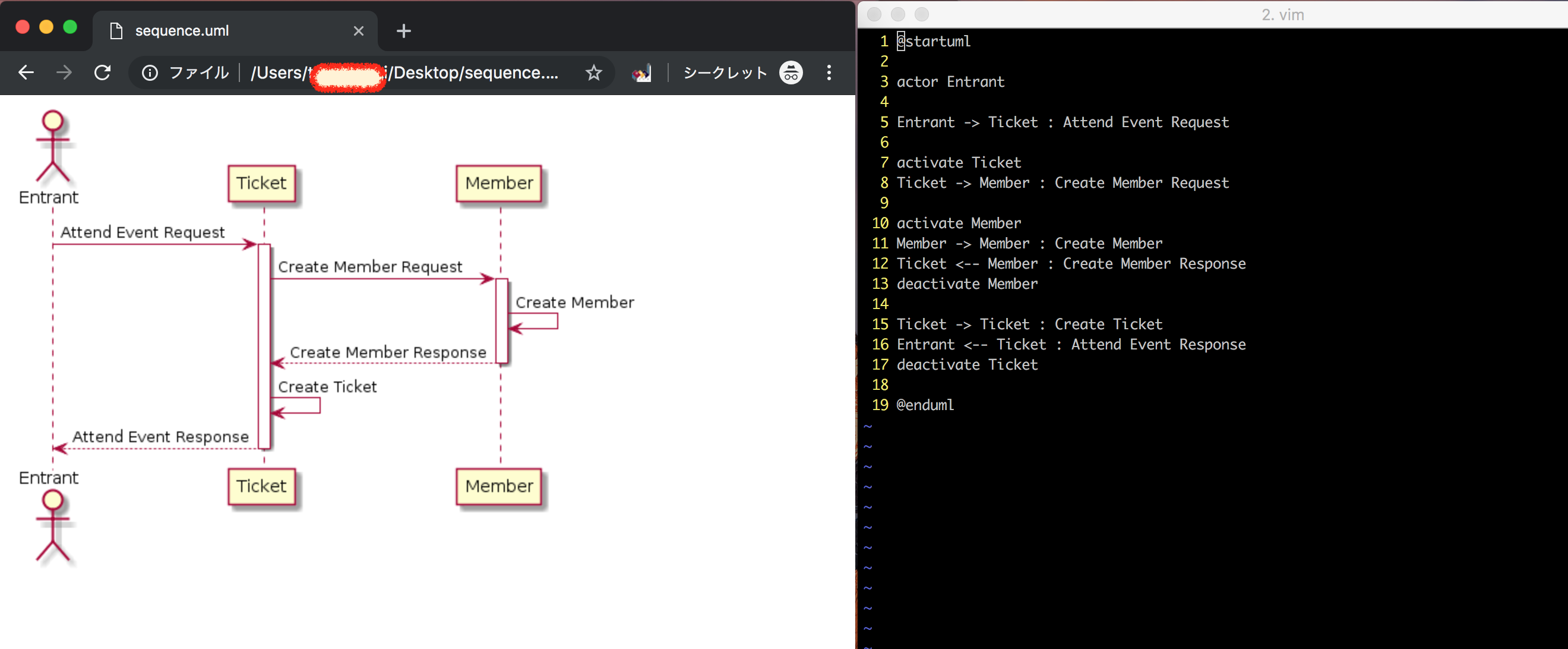Screen dimensions: 1568x649
Task: Open page info via the circled-i icon
Action: click(149, 73)
